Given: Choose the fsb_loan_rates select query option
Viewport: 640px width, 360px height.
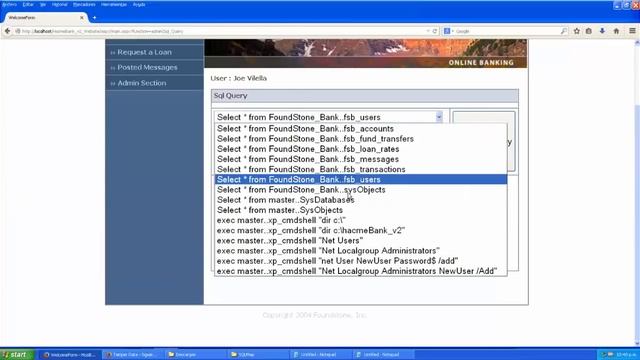Looking at the screenshot, I should pos(361,149).
